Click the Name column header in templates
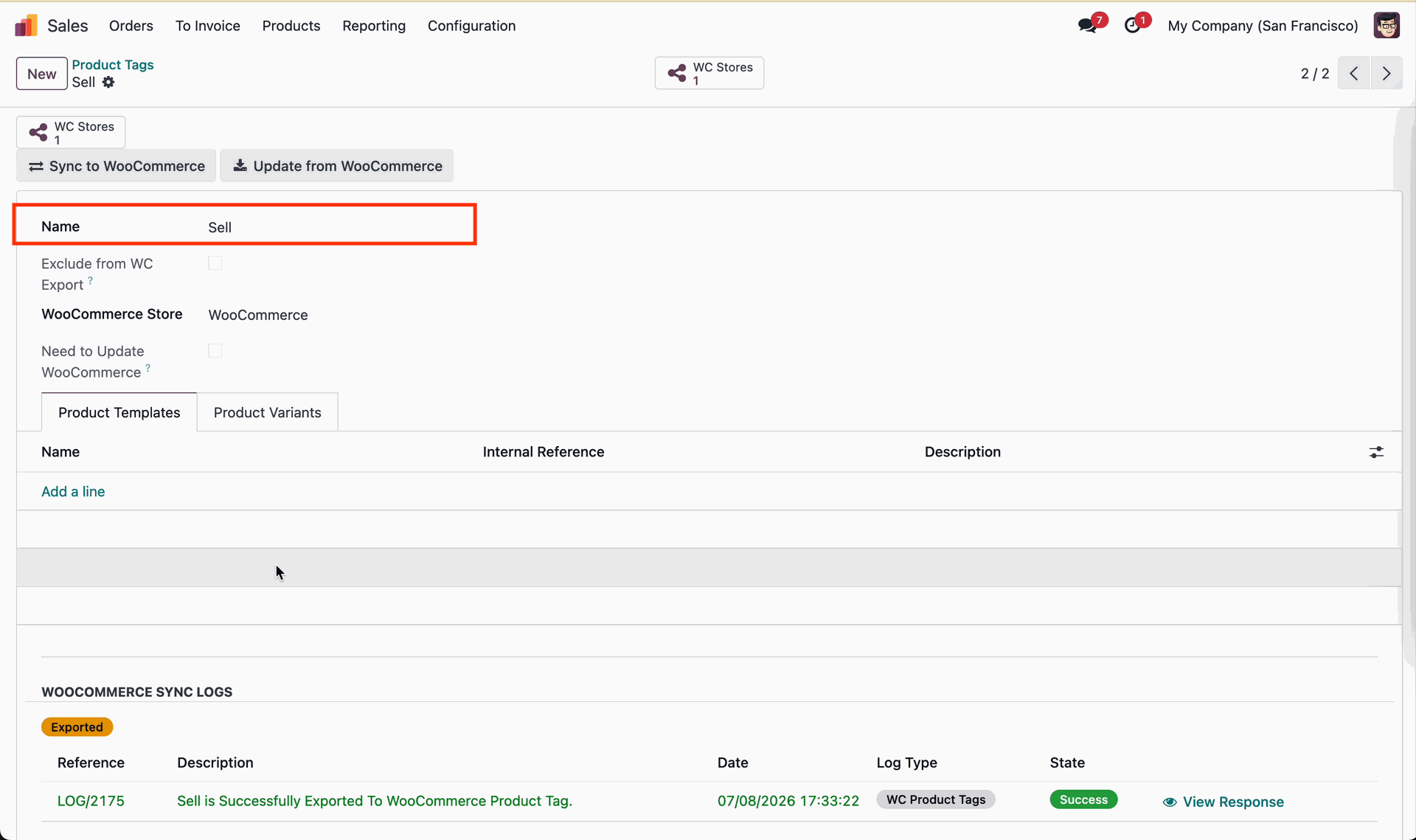This screenshot has height=840, width=1416. pos(60,452)
